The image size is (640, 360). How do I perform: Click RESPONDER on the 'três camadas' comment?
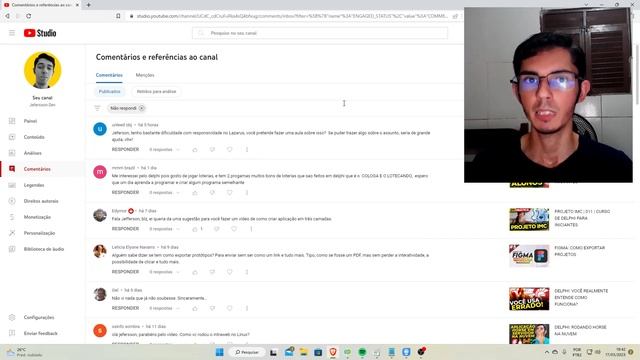click(x=125, y=229)
